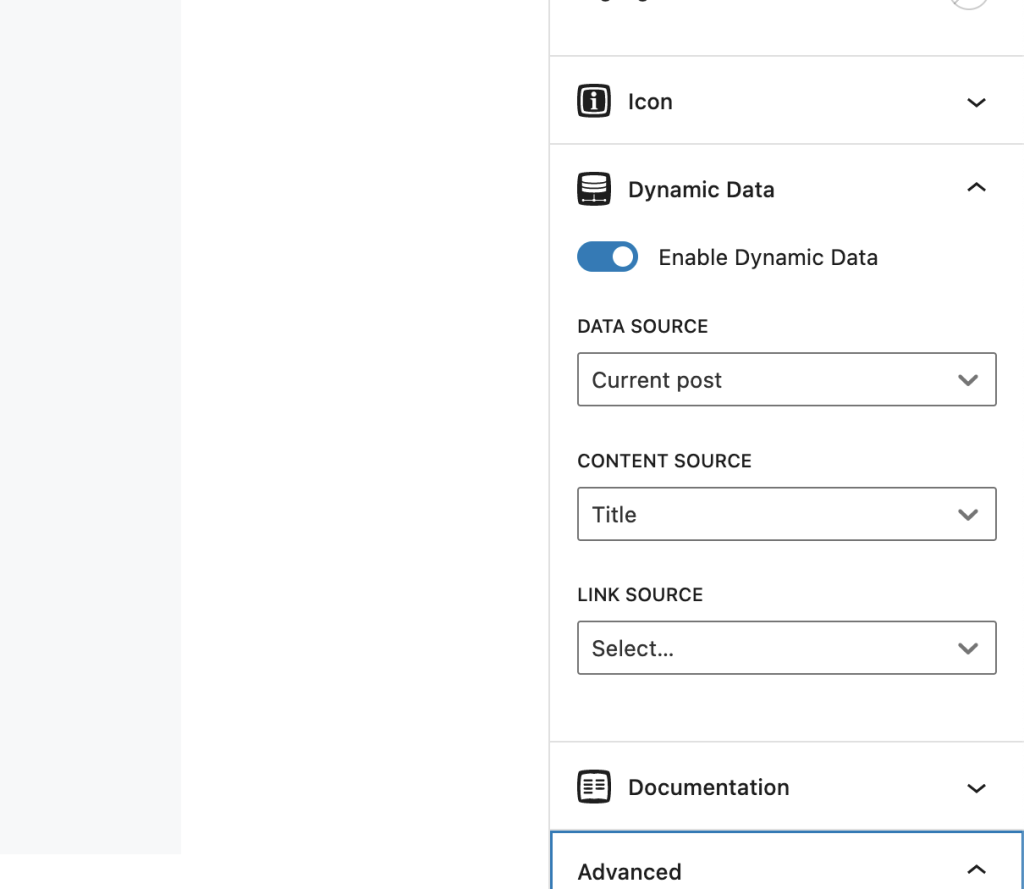The image size is (1024, 889).
Task: Click the Documentation panel book icon
Action: coord(594,786)
